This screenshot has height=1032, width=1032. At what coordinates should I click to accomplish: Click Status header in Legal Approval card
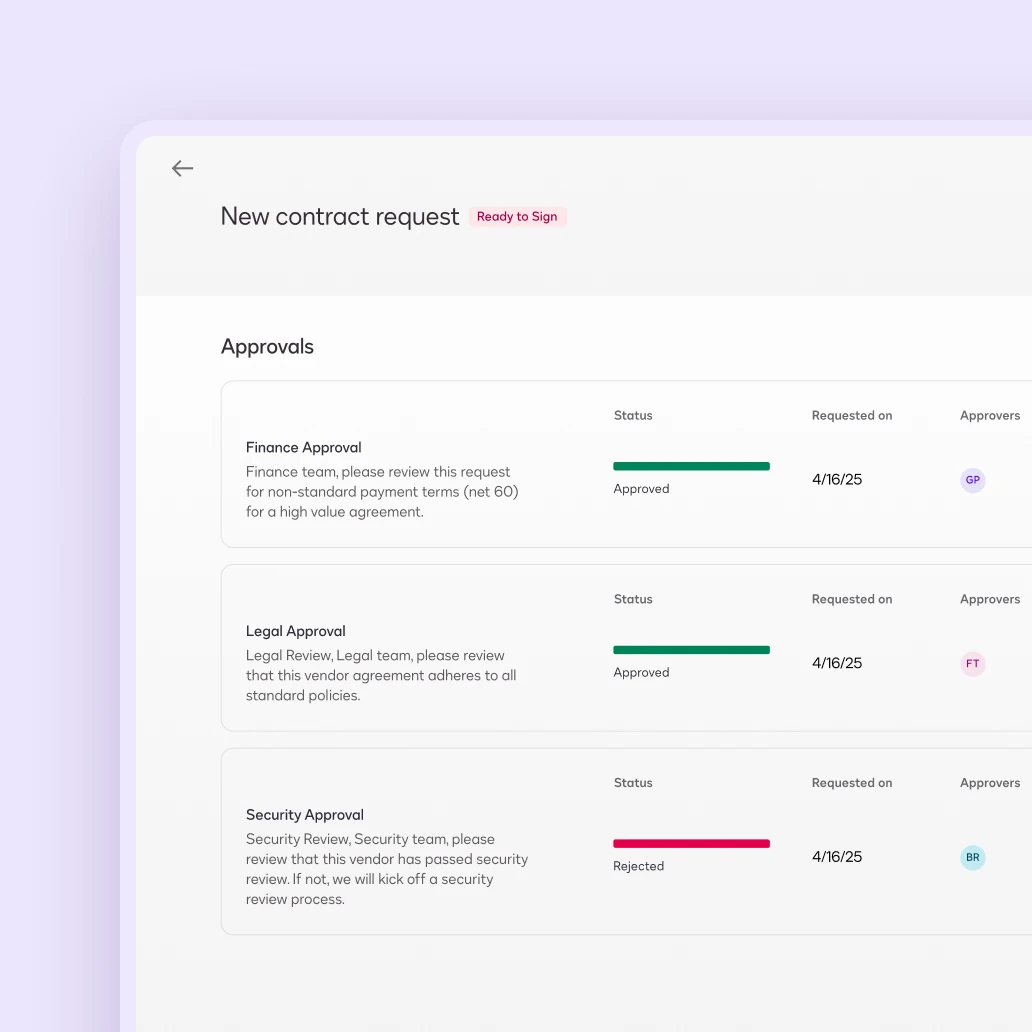pyautogui.click(x=633, y=599)
